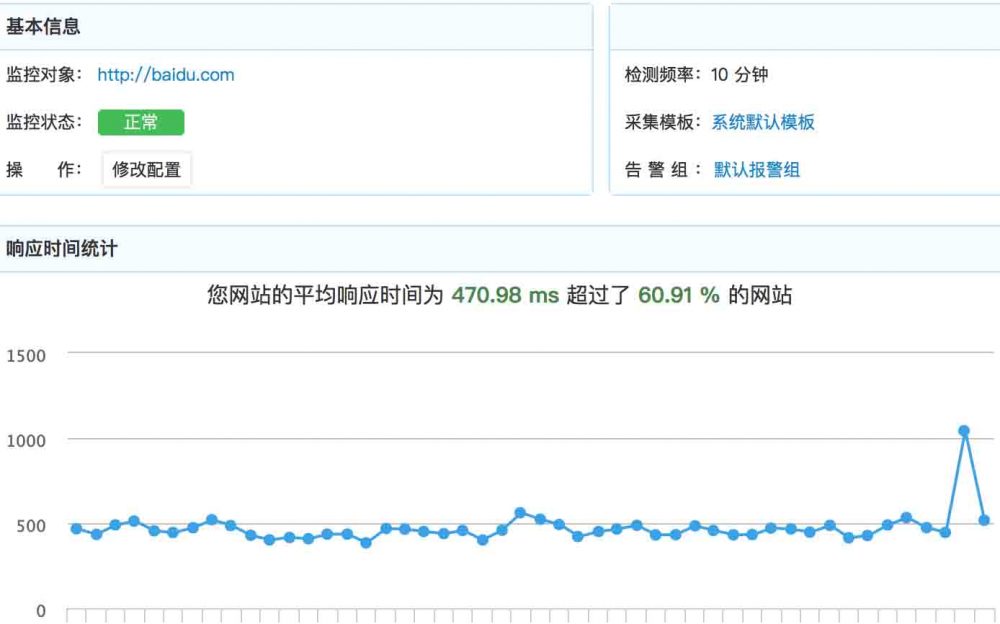Screen dimensions: 1000x624
Task: Click the 500 y-axis label
Action: pyautogui.click(x=30, y=526)
